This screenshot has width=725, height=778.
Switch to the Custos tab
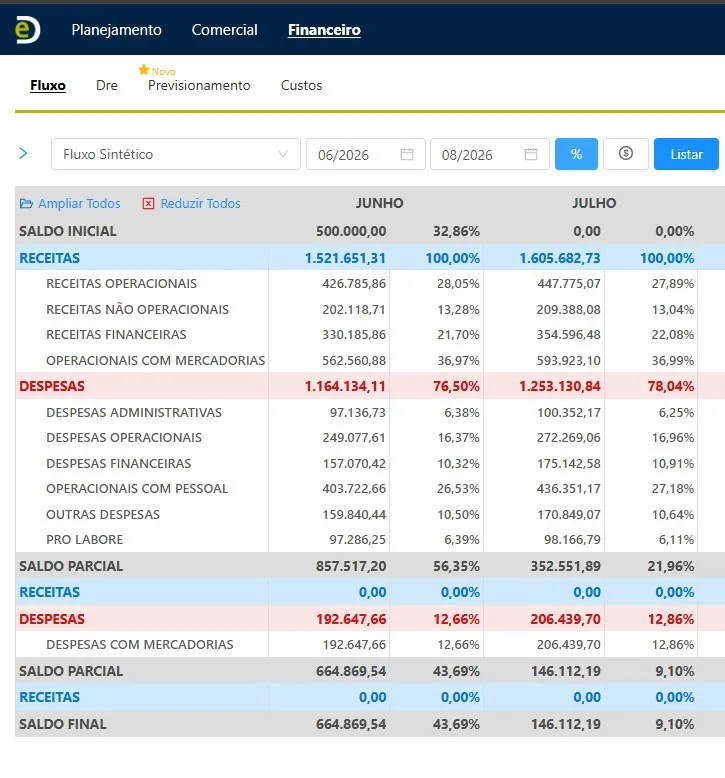click(x=302, y=85)
